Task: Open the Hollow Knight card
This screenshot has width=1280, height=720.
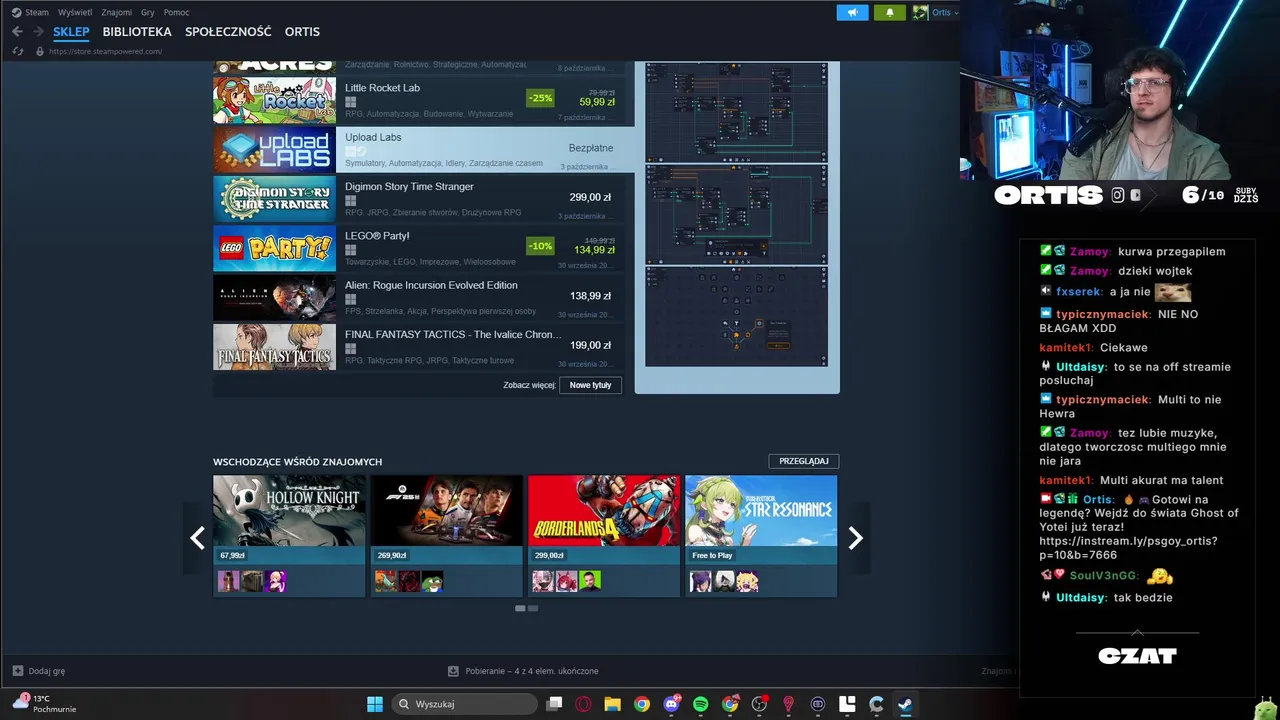Action: pos(289,535)
